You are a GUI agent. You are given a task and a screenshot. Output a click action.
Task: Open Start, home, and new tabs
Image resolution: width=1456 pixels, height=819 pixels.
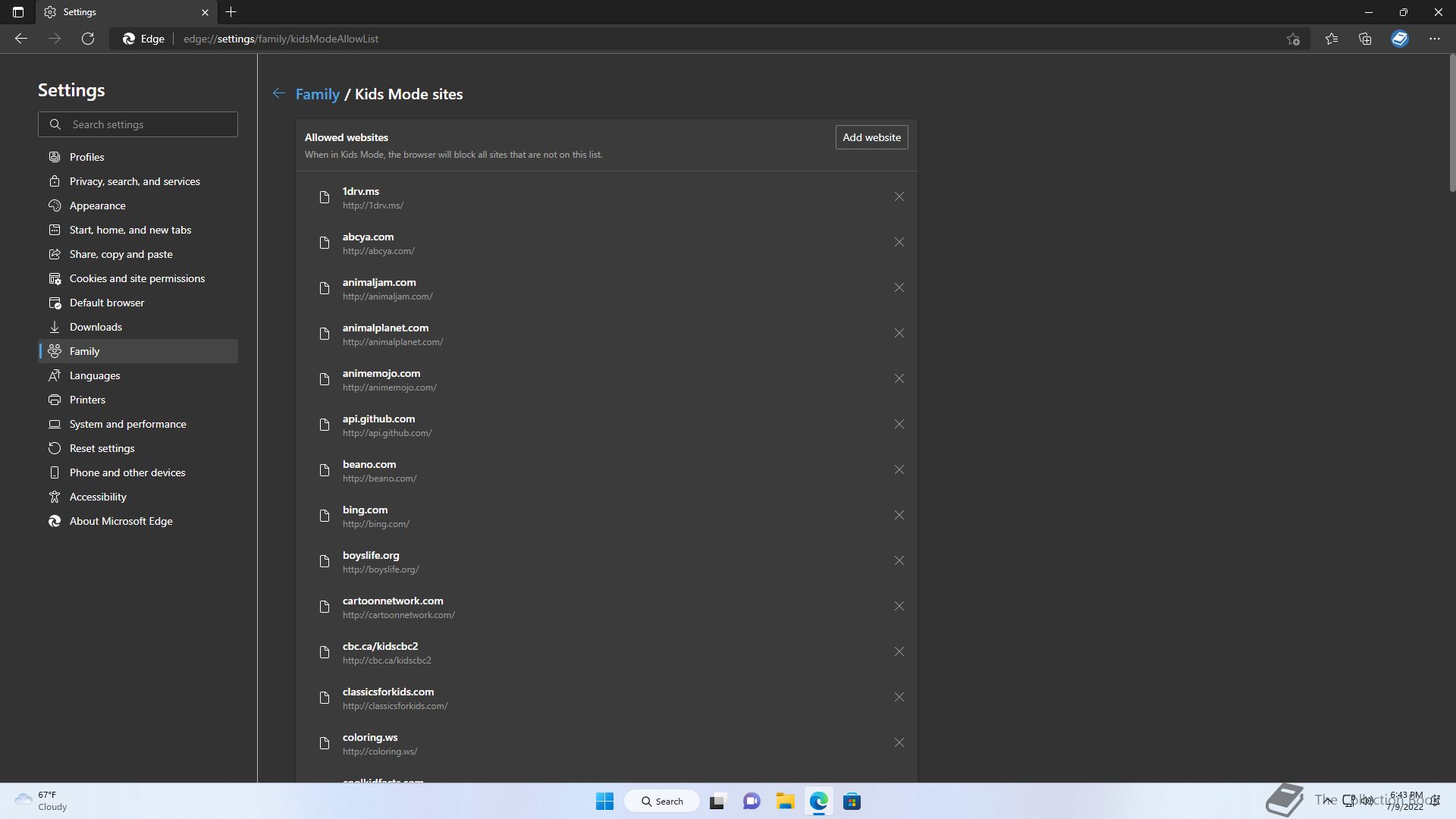[x=138, y=230]
